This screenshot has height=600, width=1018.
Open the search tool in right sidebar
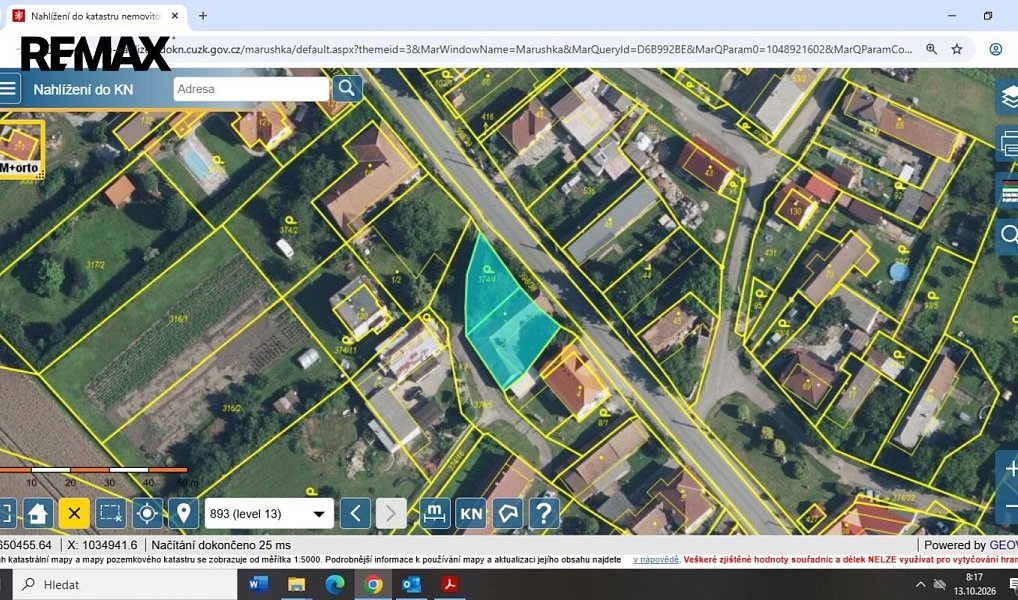(x=1008, y=234)
